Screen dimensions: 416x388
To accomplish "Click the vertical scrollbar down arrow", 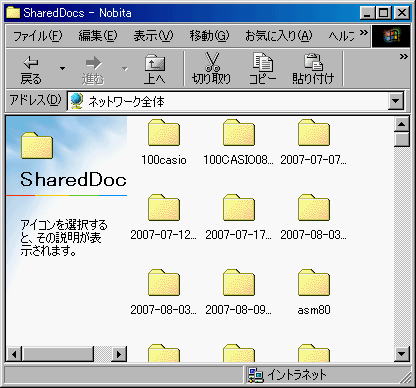I will [x=401, y=354].
